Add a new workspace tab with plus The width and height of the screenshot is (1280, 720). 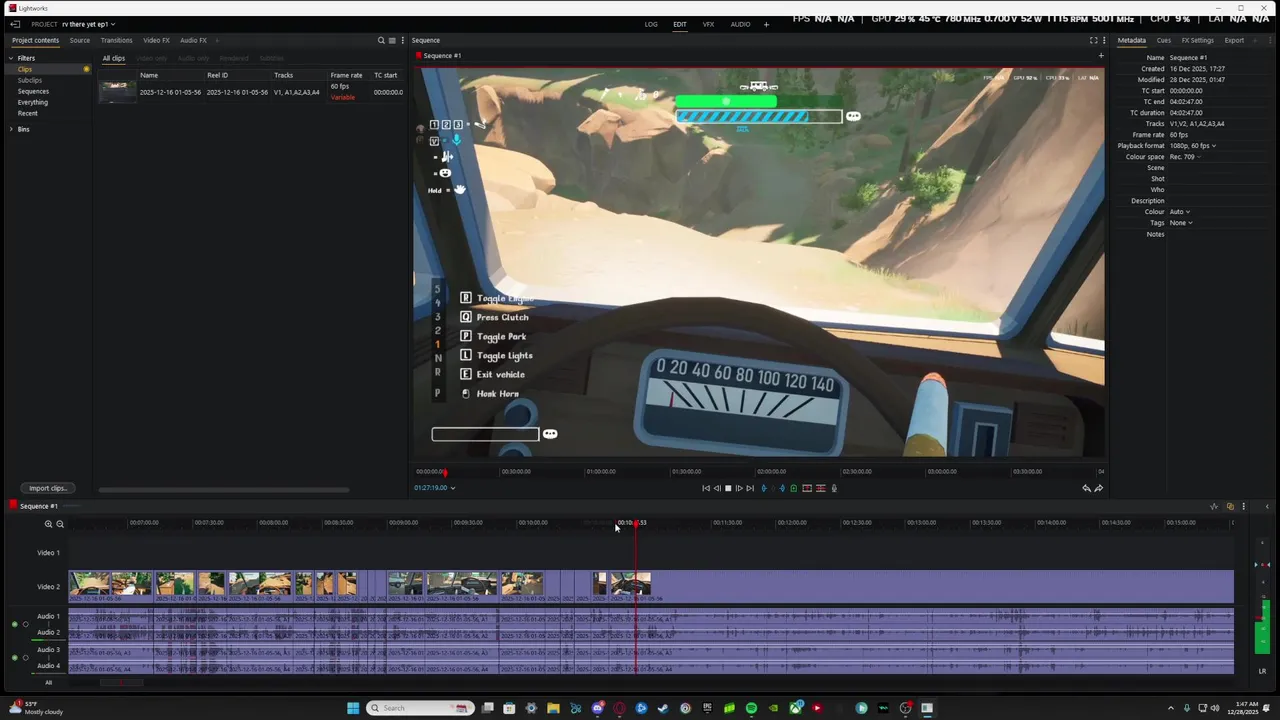click(x=766, y=24)
